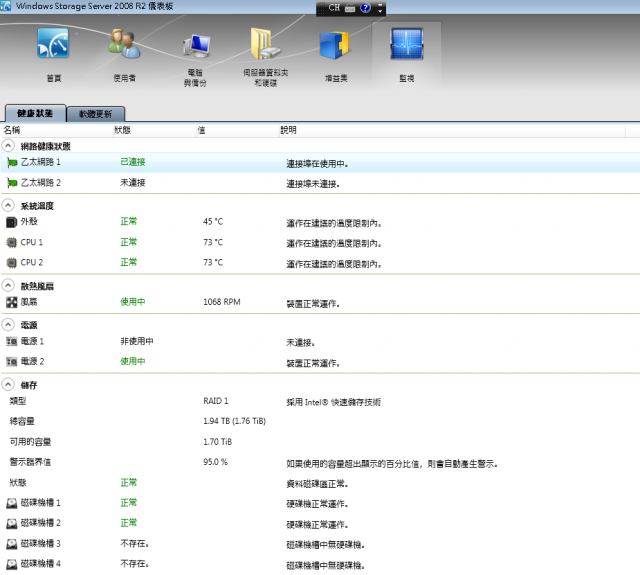
Task: Click the 使用中 status of 電源 2
Action: point(133,361)
